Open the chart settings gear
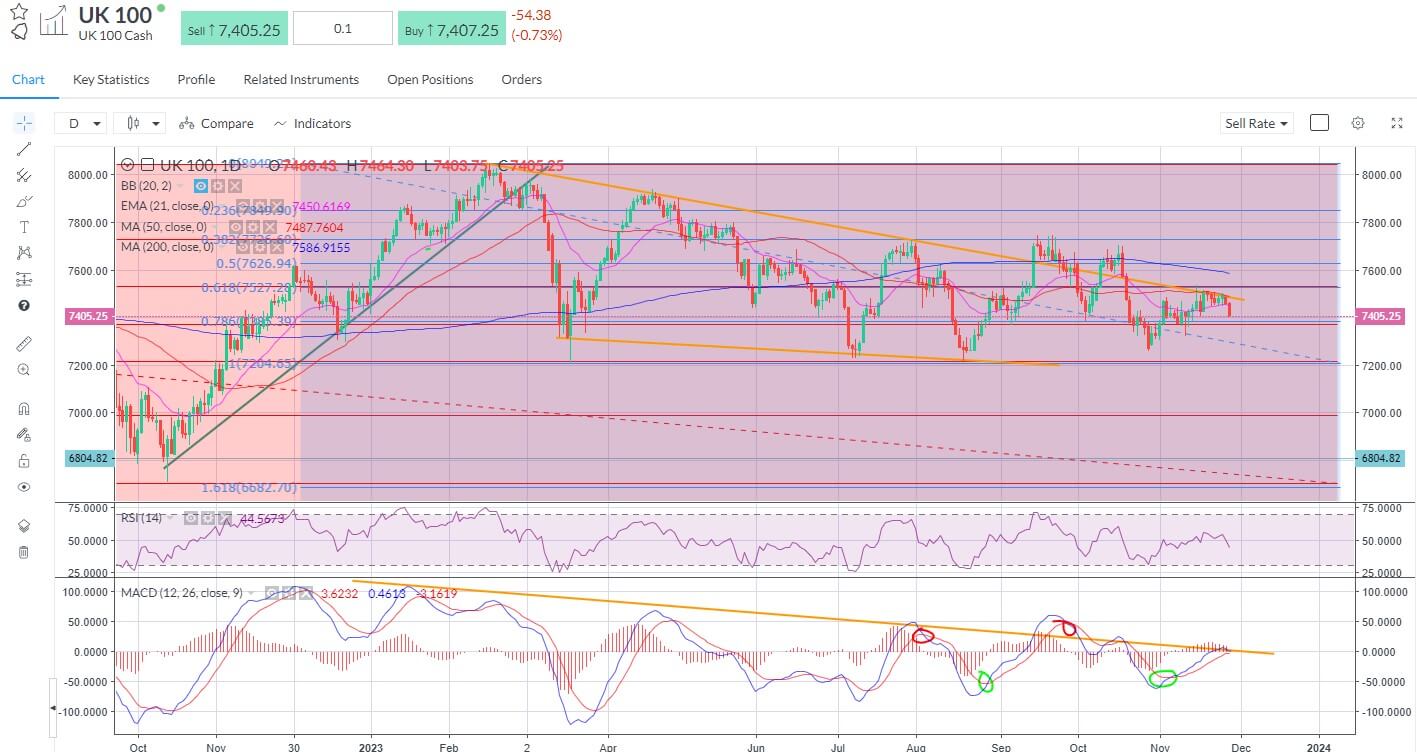The width and height of the screenshot is (1417, 752). click(1357, 122)
